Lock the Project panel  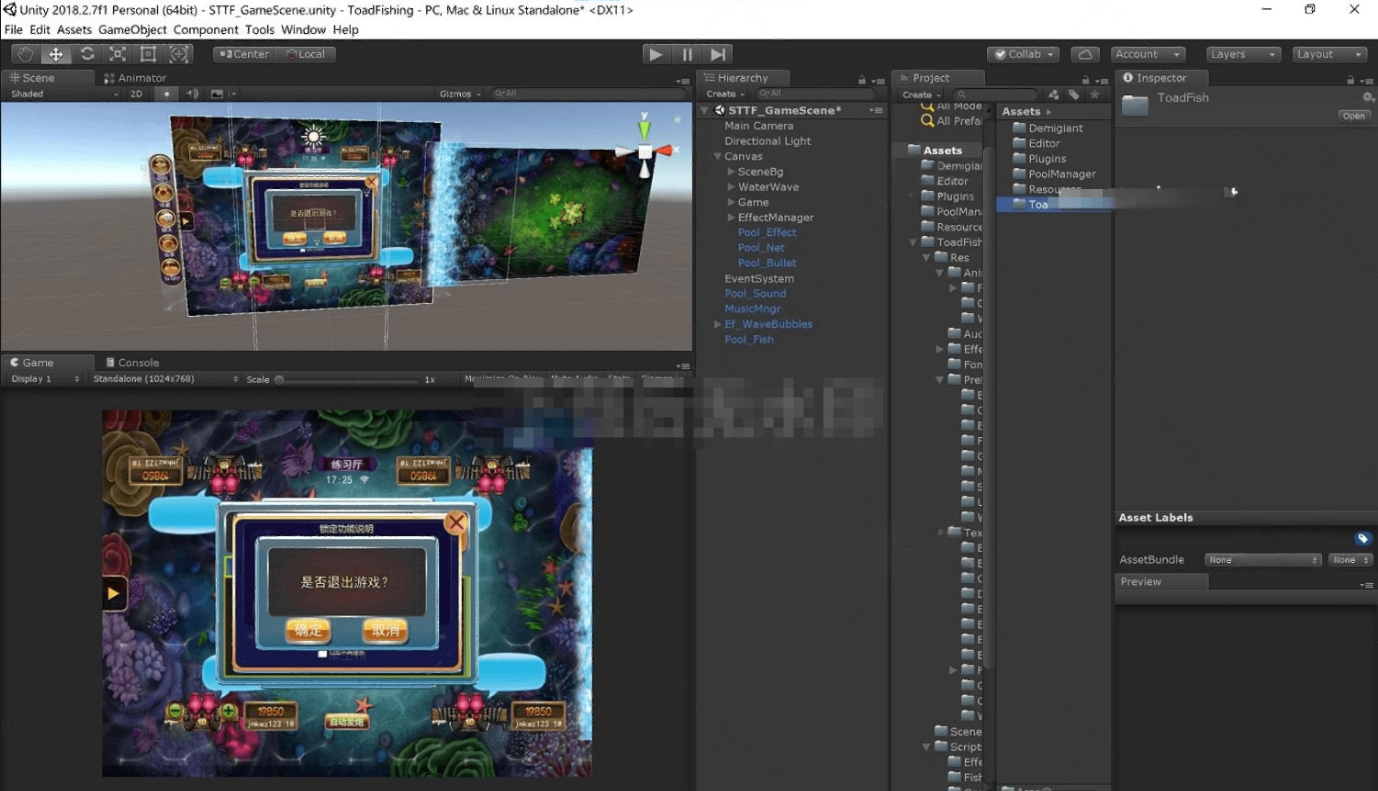pos(1085,81)
